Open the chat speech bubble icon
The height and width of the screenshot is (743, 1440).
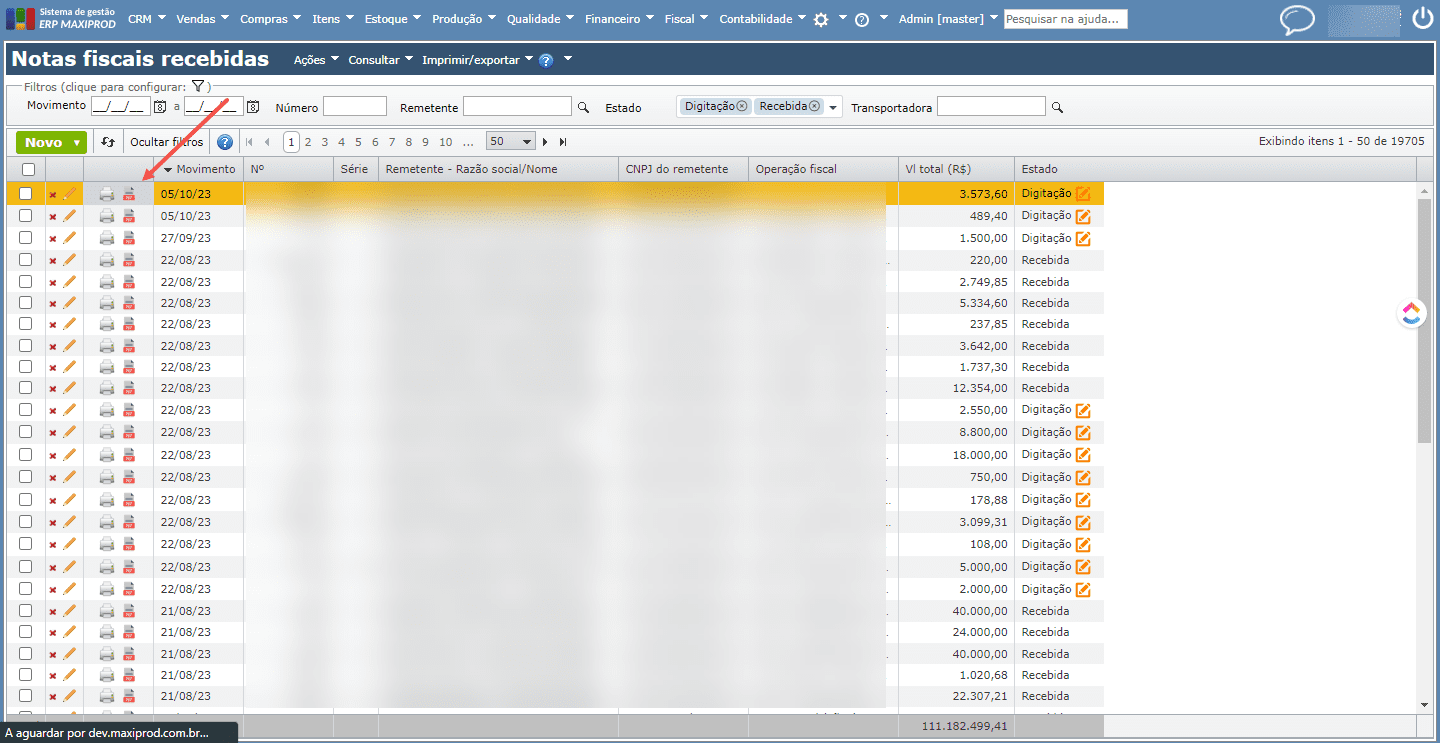pyautogui.click(x=1297, y=20)
